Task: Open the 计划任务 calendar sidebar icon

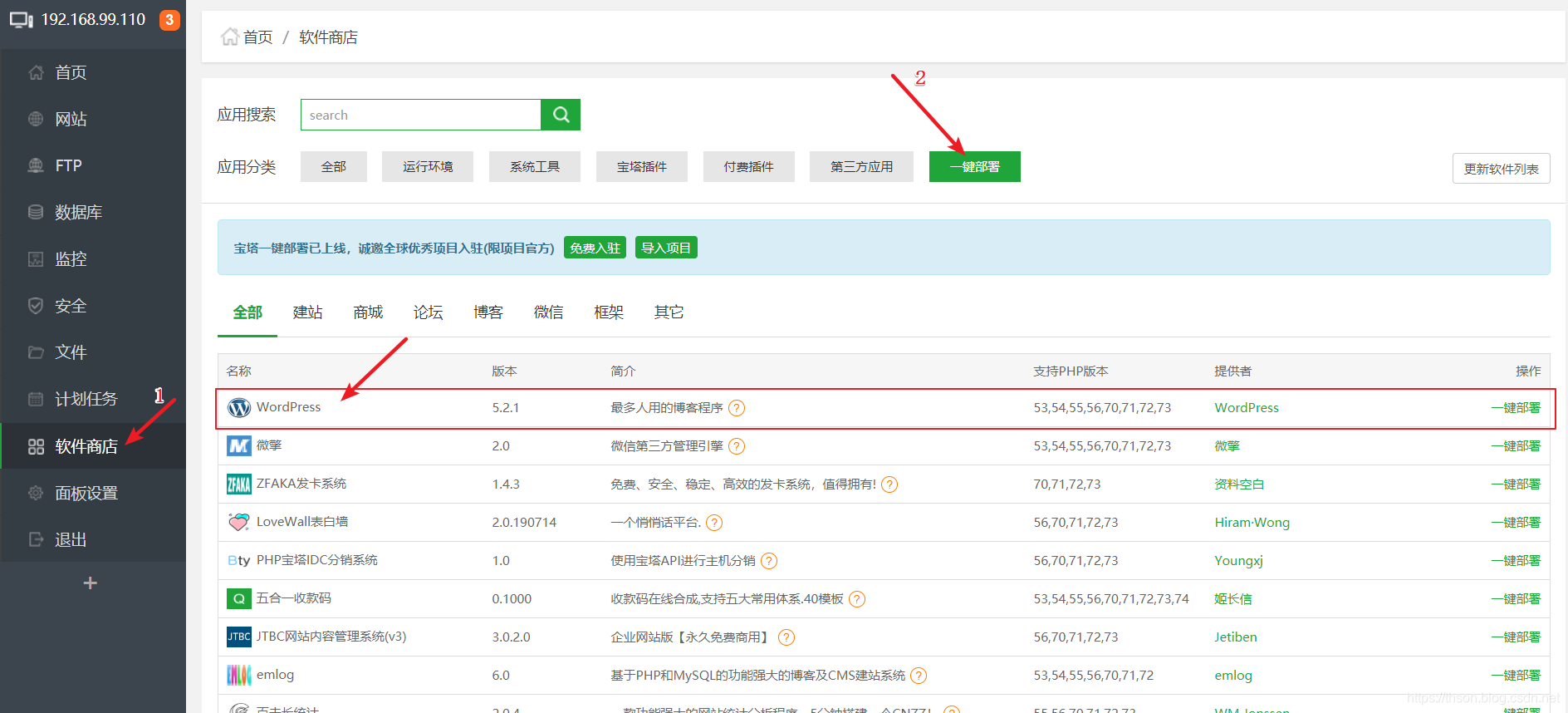Action: coord(36,399)
